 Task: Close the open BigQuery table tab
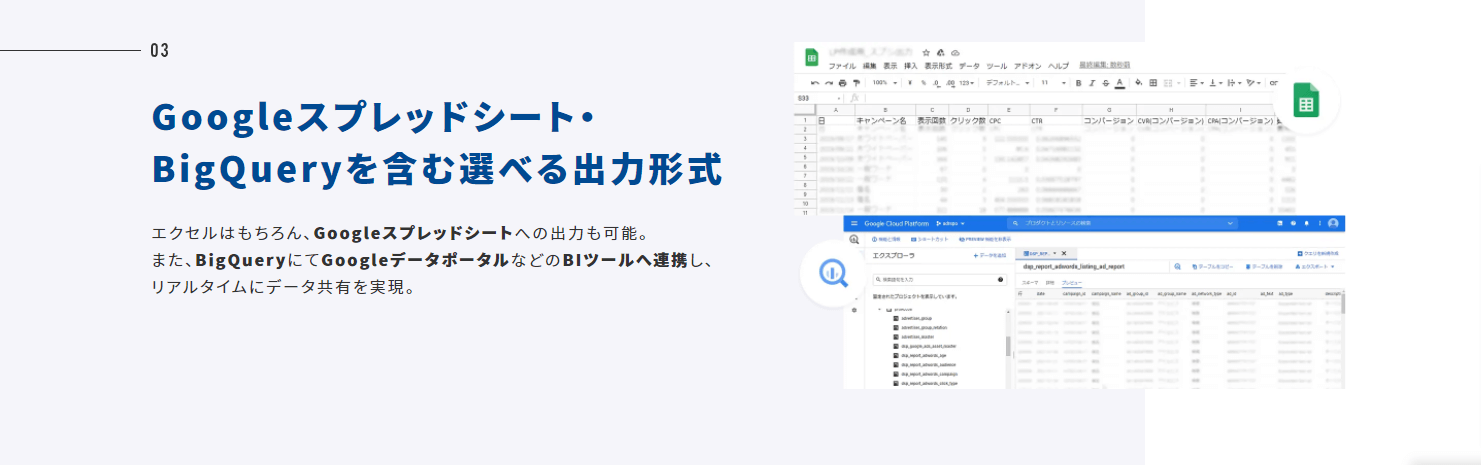pyautogui.click(x=1064, y=253)
